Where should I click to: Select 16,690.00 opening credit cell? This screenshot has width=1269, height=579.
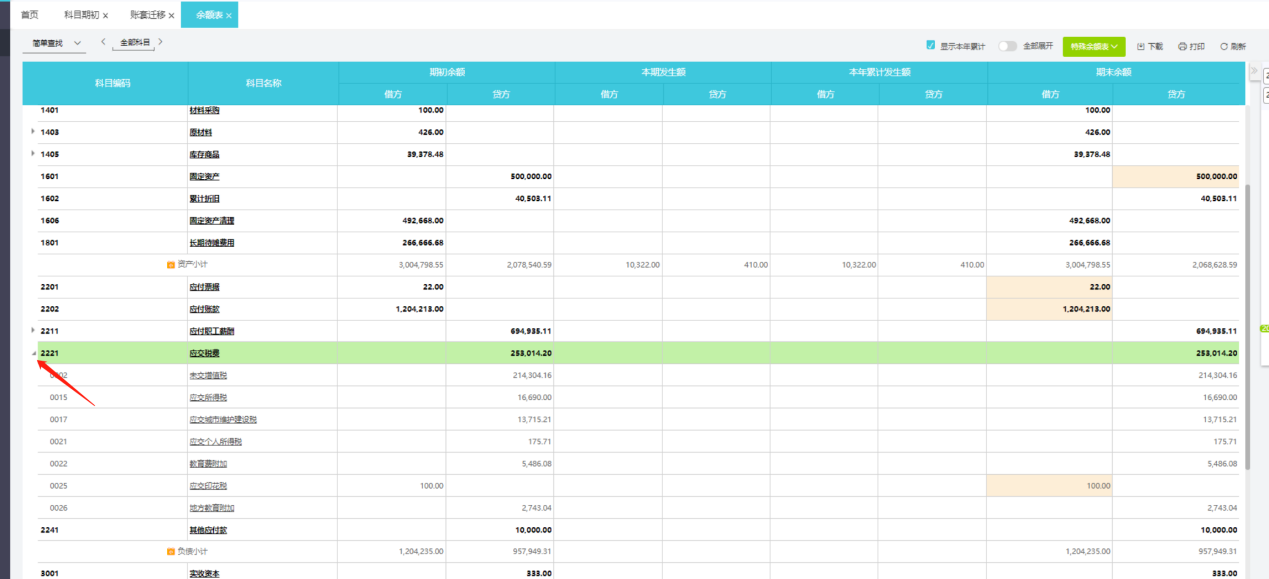coord(500,397)
